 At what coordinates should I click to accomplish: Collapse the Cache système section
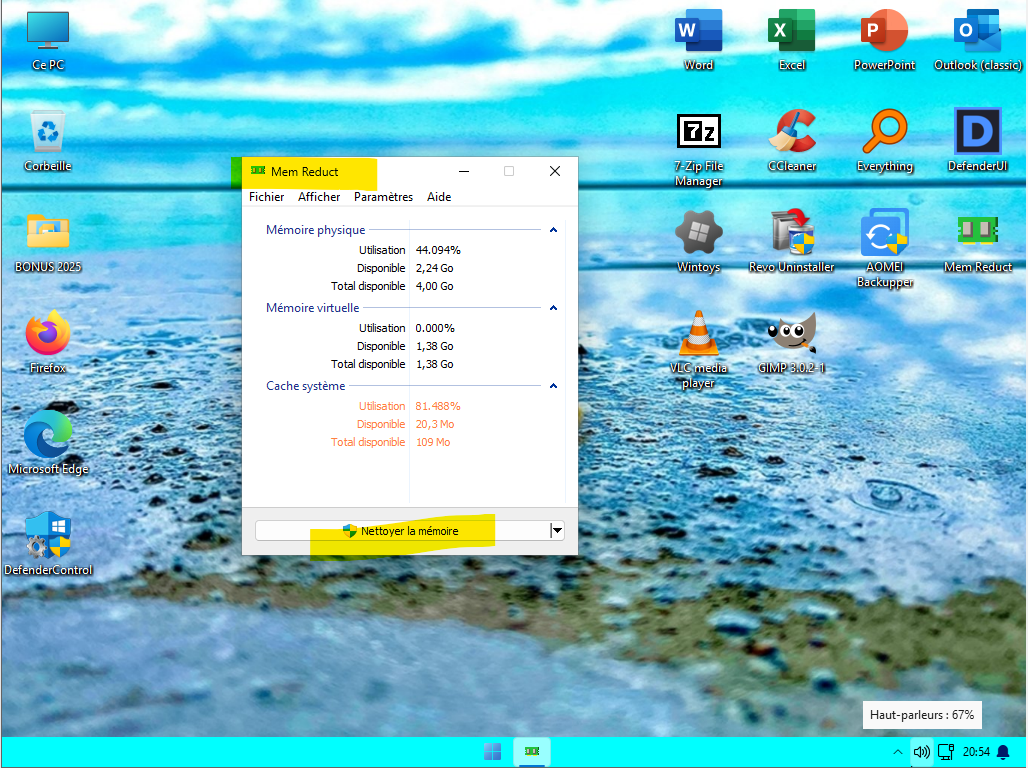click(553, 386)
